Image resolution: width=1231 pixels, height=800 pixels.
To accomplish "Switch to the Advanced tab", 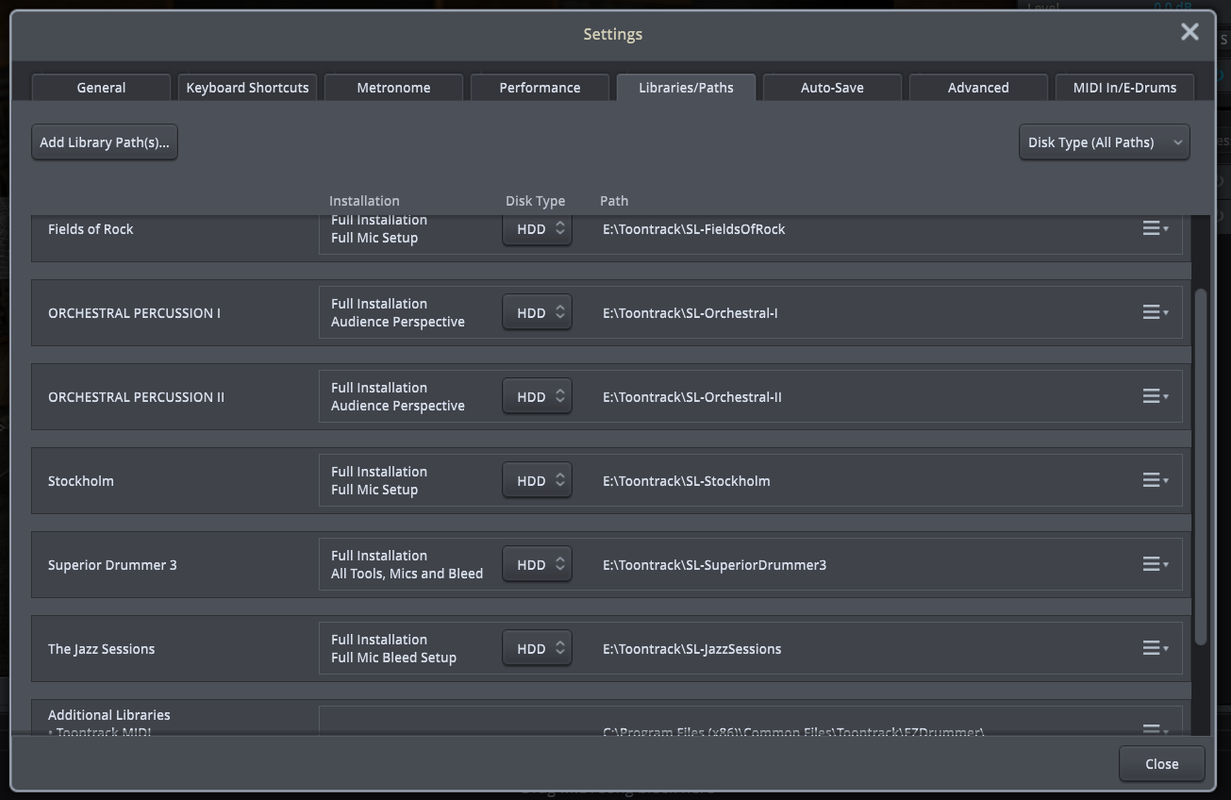I will pyautogui.click(x=978, y=87).
